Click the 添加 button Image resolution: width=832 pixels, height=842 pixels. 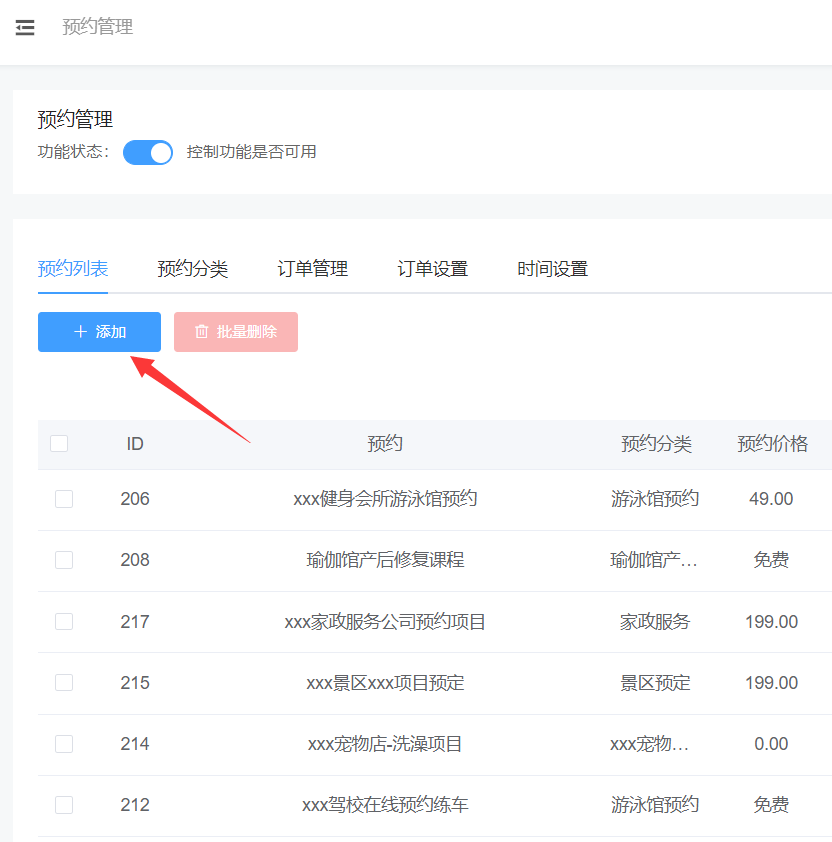point(99,332)
